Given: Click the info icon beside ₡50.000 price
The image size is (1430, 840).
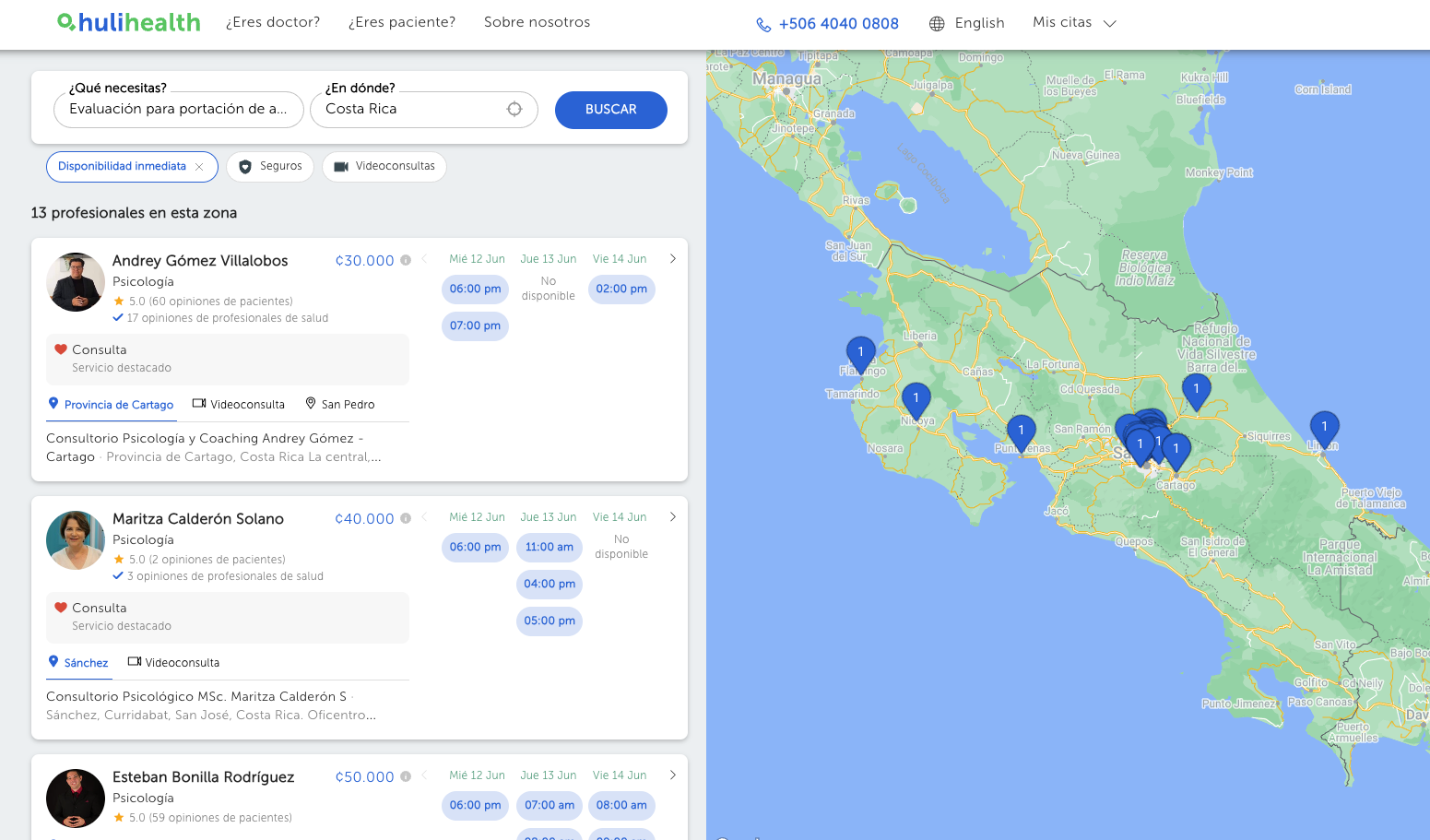Looking at the screenshot, I should pyautogui.click(x=406, y=776).
